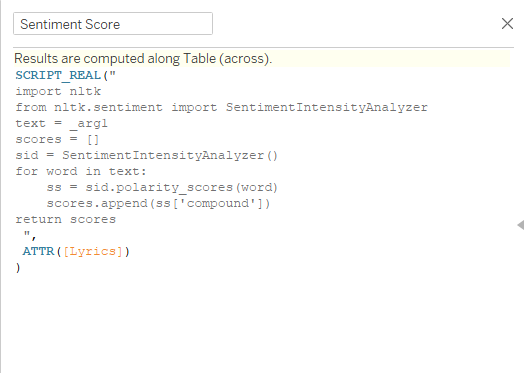Click the SCRIPT_REAL function keyword
The width and height of the screenshot is (526, 373).
(x=58, y=75)
